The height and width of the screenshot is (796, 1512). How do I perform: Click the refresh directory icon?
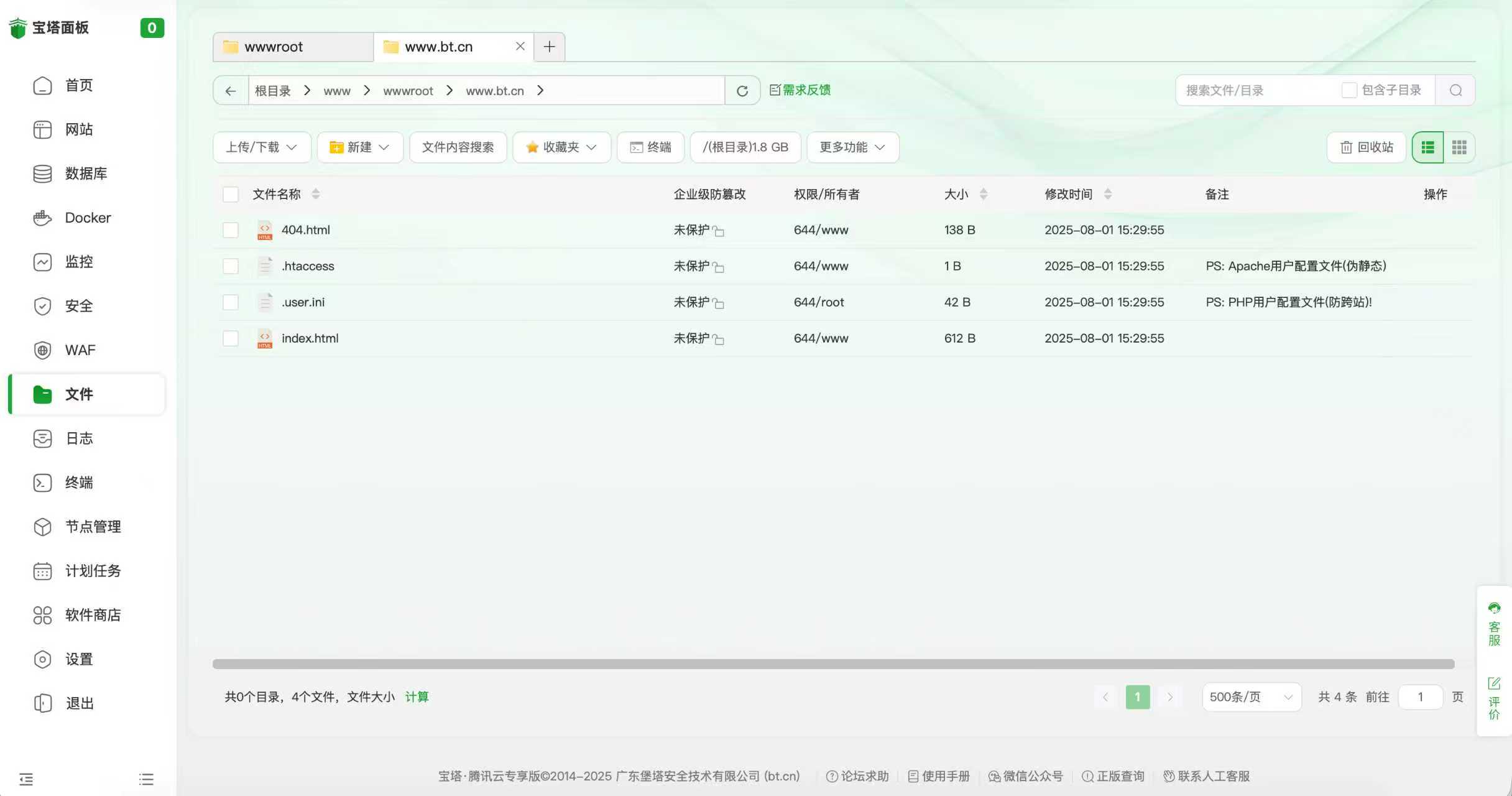pyautogui.click(x=742, y=91)
